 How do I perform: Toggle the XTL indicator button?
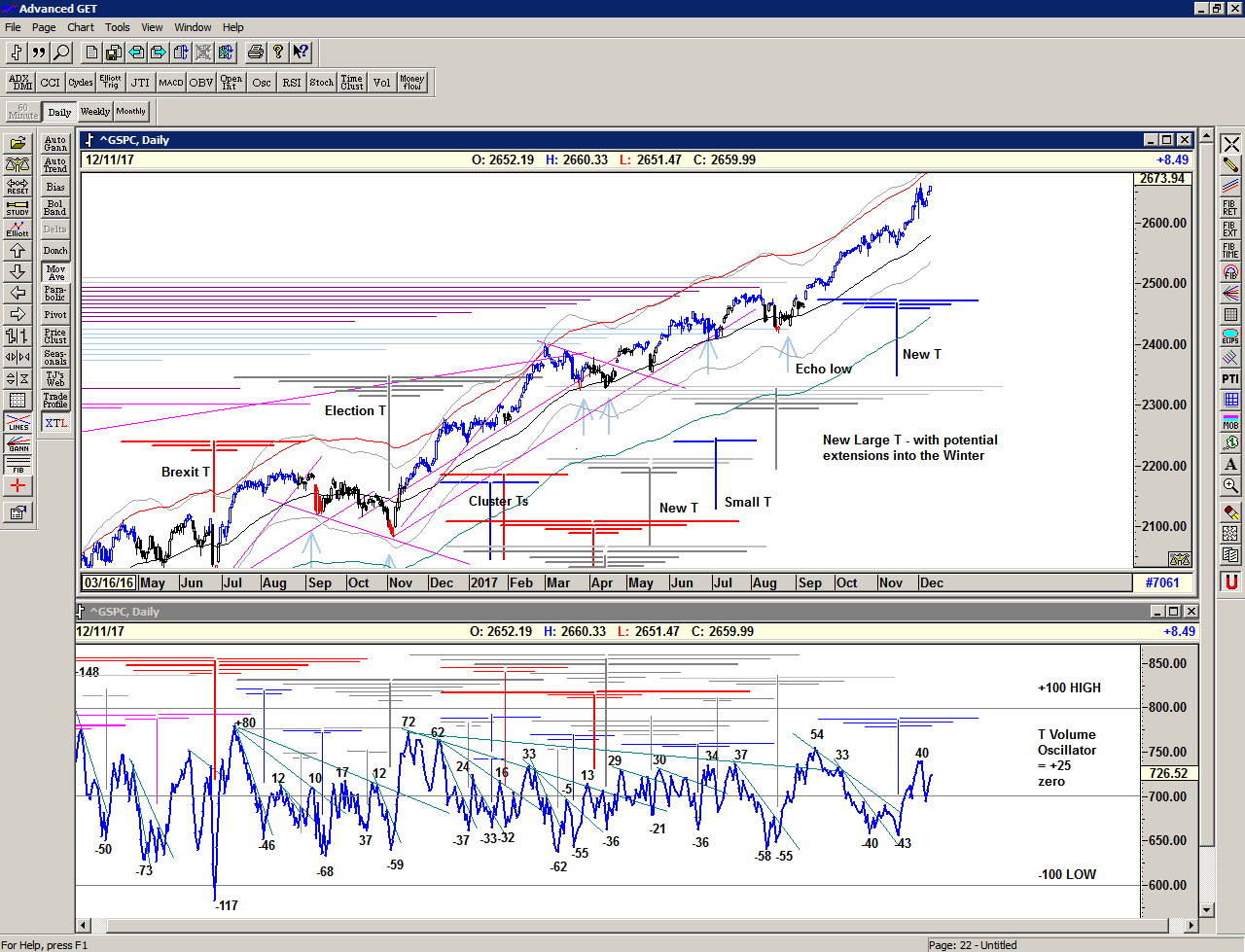[55, 423]
